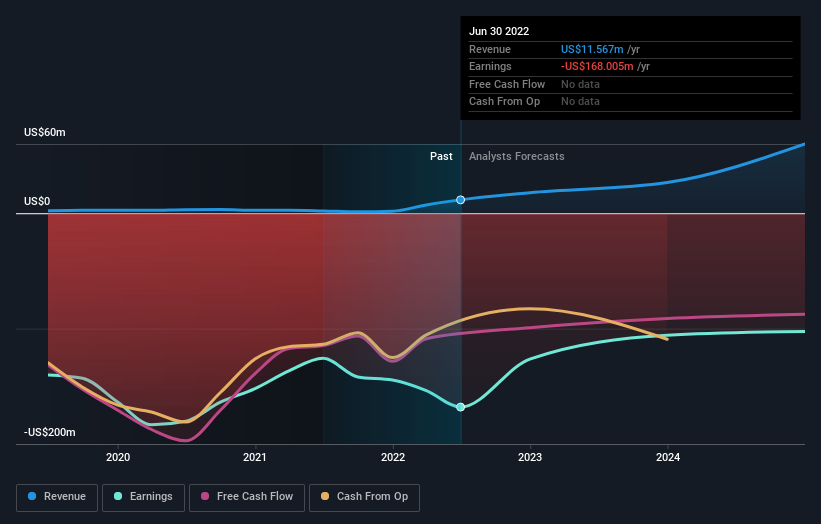821x524 pixels.
Task: Click the US$0 y-axis label
Action: pyautogui.click(x=37, y=202)
